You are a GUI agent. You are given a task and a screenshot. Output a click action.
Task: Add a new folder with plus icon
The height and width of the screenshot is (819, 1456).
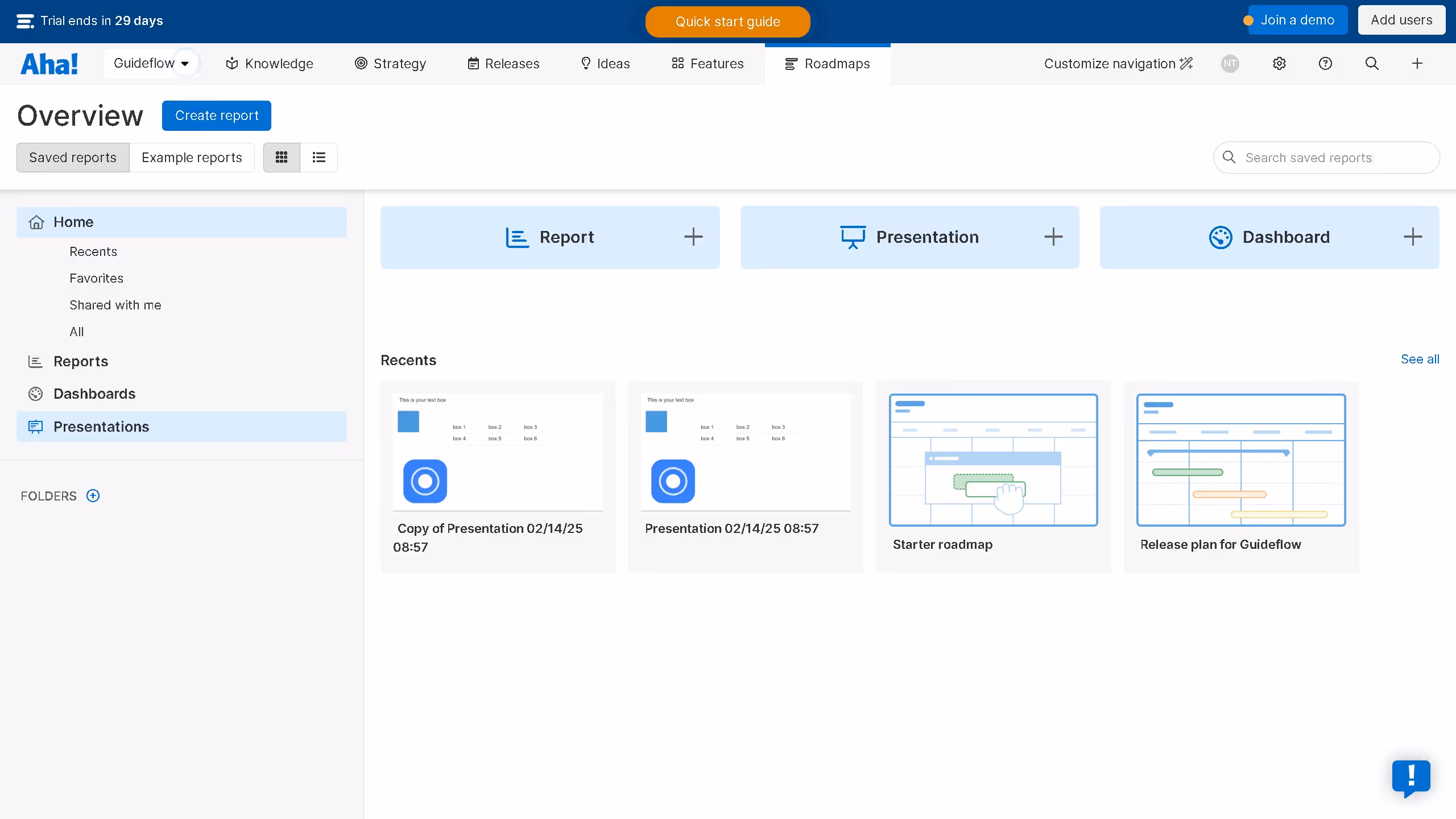(93, 496)
